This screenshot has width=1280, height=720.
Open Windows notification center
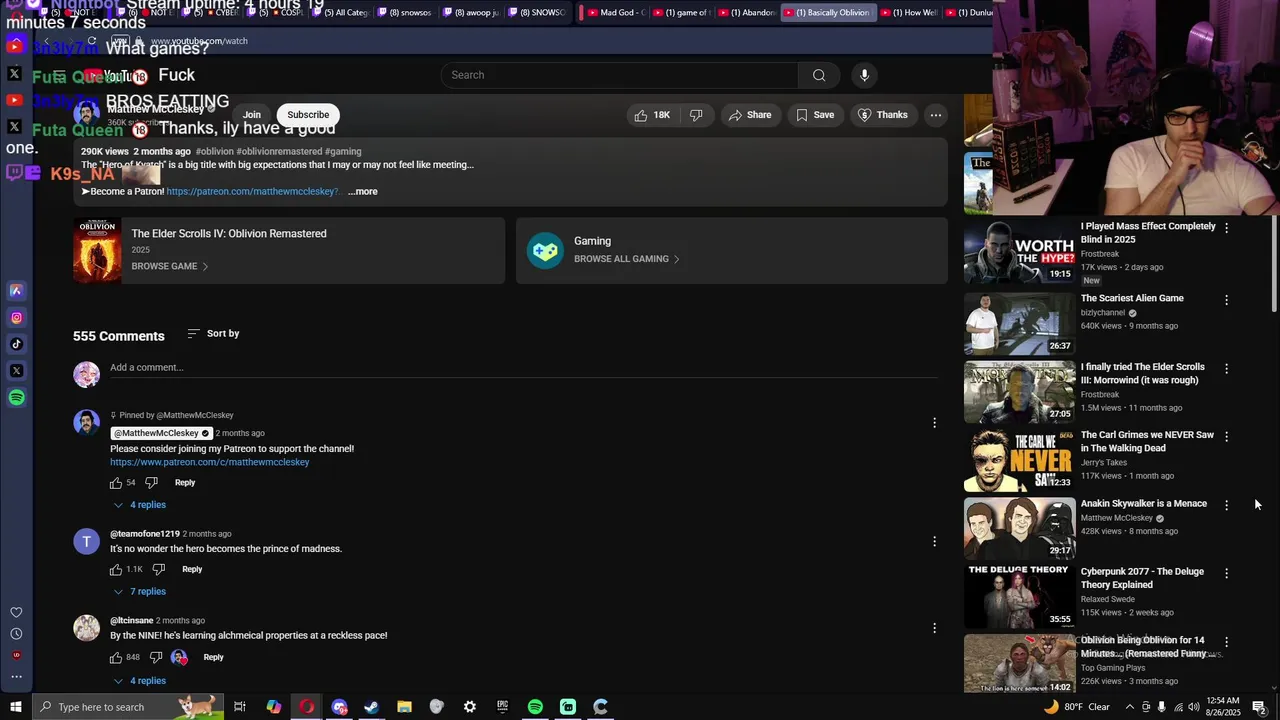(x=1259, y=707)
